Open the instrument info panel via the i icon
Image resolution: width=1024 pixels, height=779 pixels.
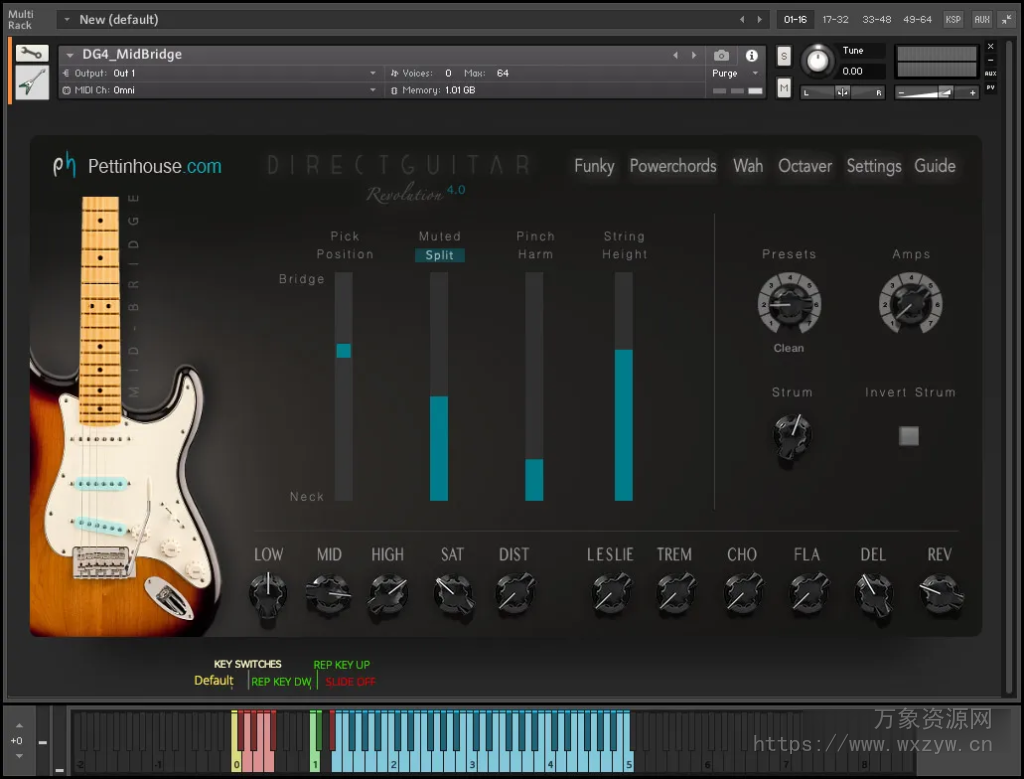tap(750, 56)
